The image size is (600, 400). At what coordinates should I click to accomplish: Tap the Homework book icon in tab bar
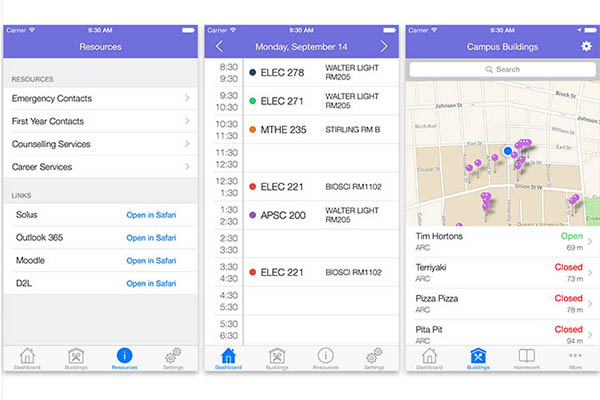(525, 358)
